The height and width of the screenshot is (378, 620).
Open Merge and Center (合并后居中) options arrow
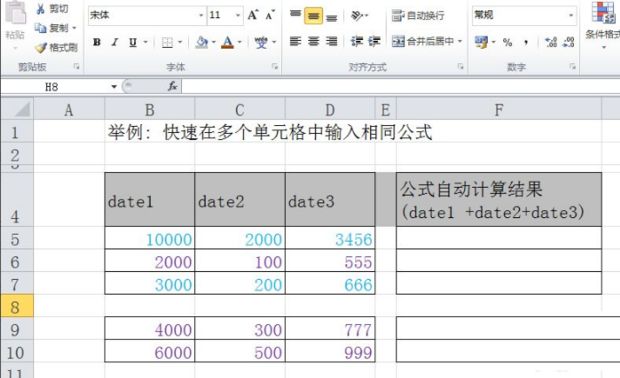click(460, 41)
